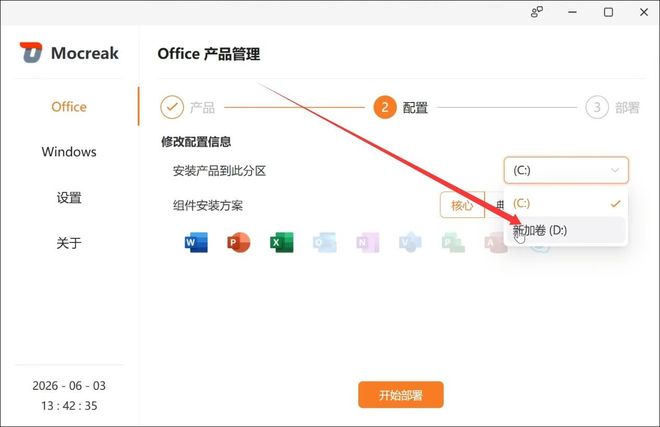660x427 pixels.
Task: Open the install partition (C:) dropdown
Action: (x=566, y=170)
